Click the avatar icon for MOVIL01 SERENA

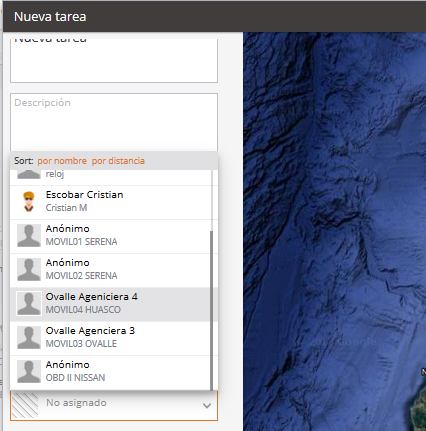(29, 235)
